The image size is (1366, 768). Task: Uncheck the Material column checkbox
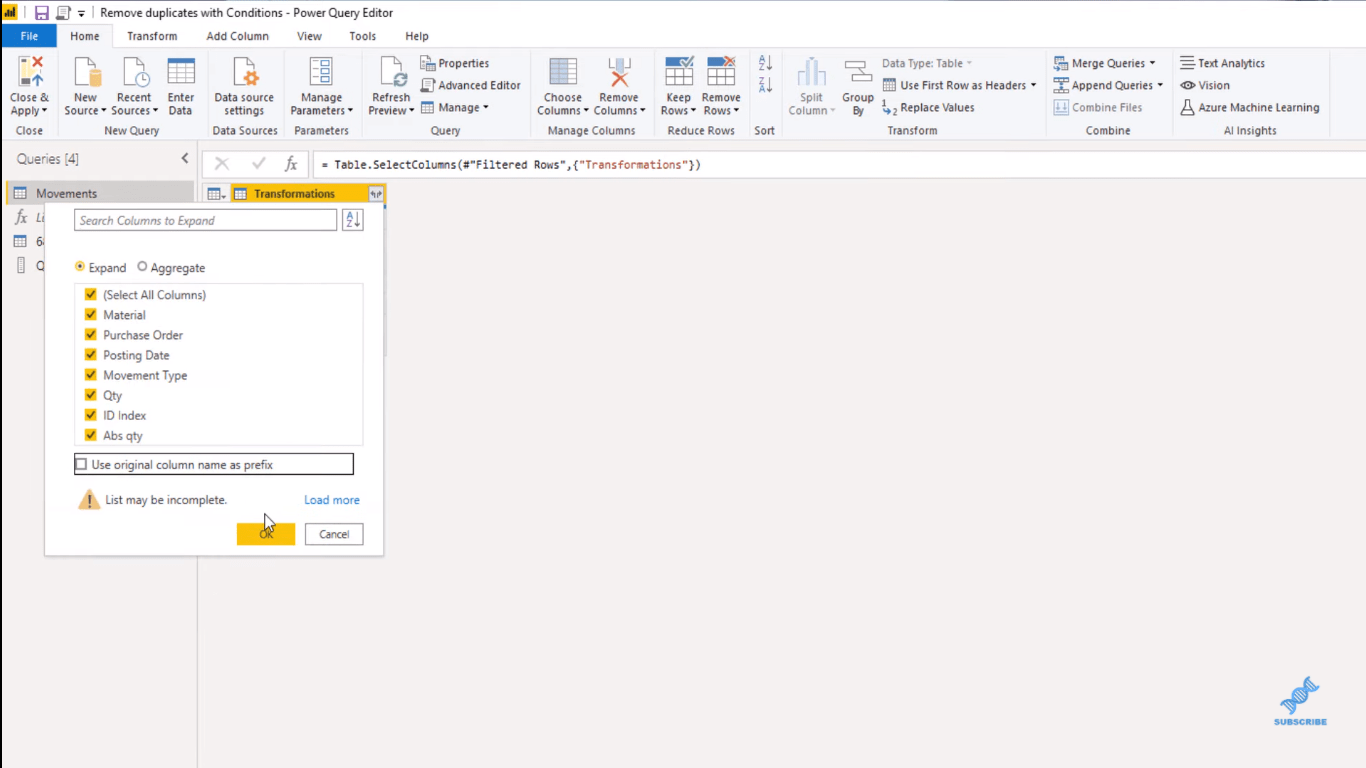pos(91,315)
